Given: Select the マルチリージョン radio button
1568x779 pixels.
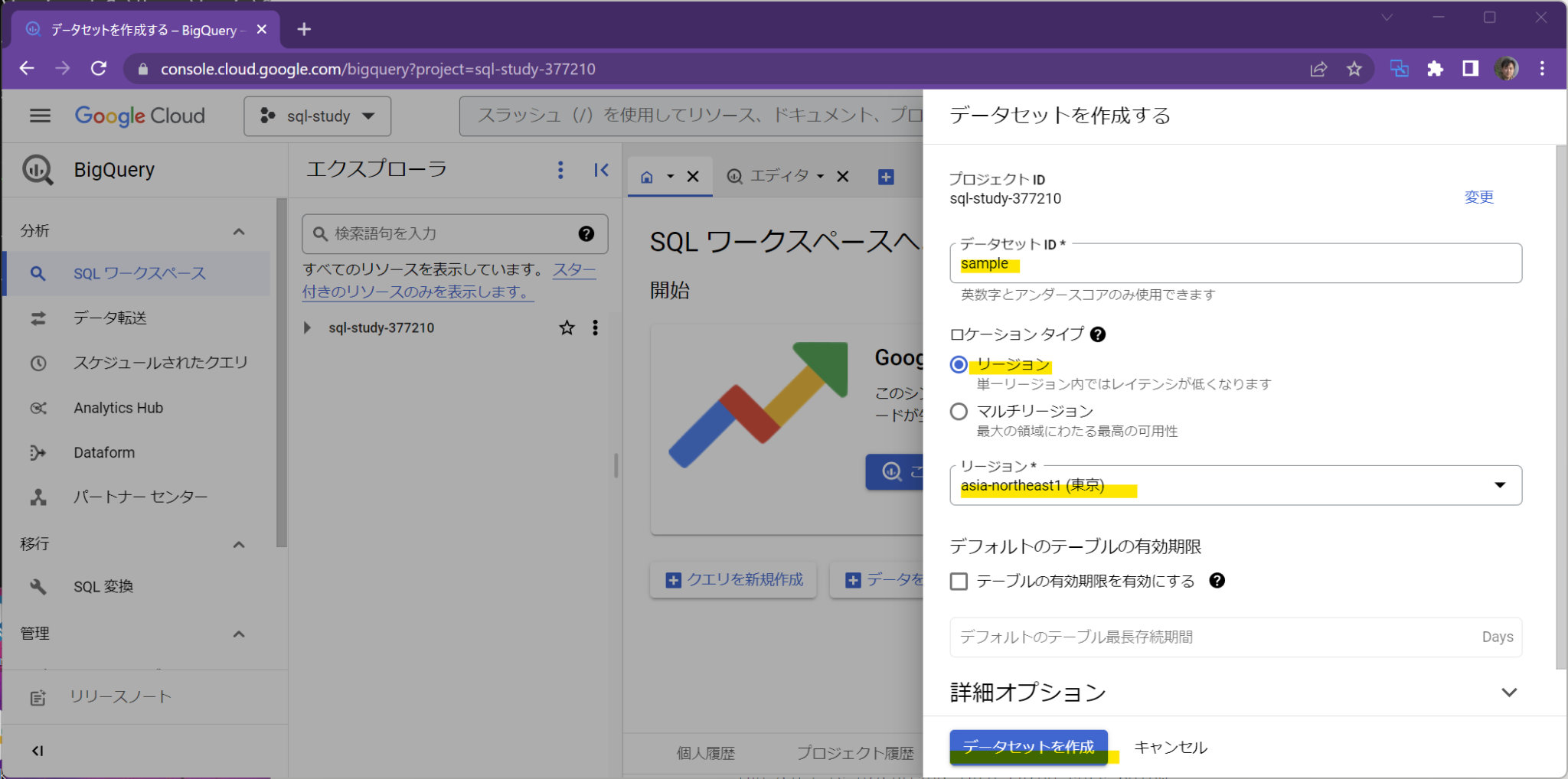Looking at the screenshot, I should tap(958, 412).
